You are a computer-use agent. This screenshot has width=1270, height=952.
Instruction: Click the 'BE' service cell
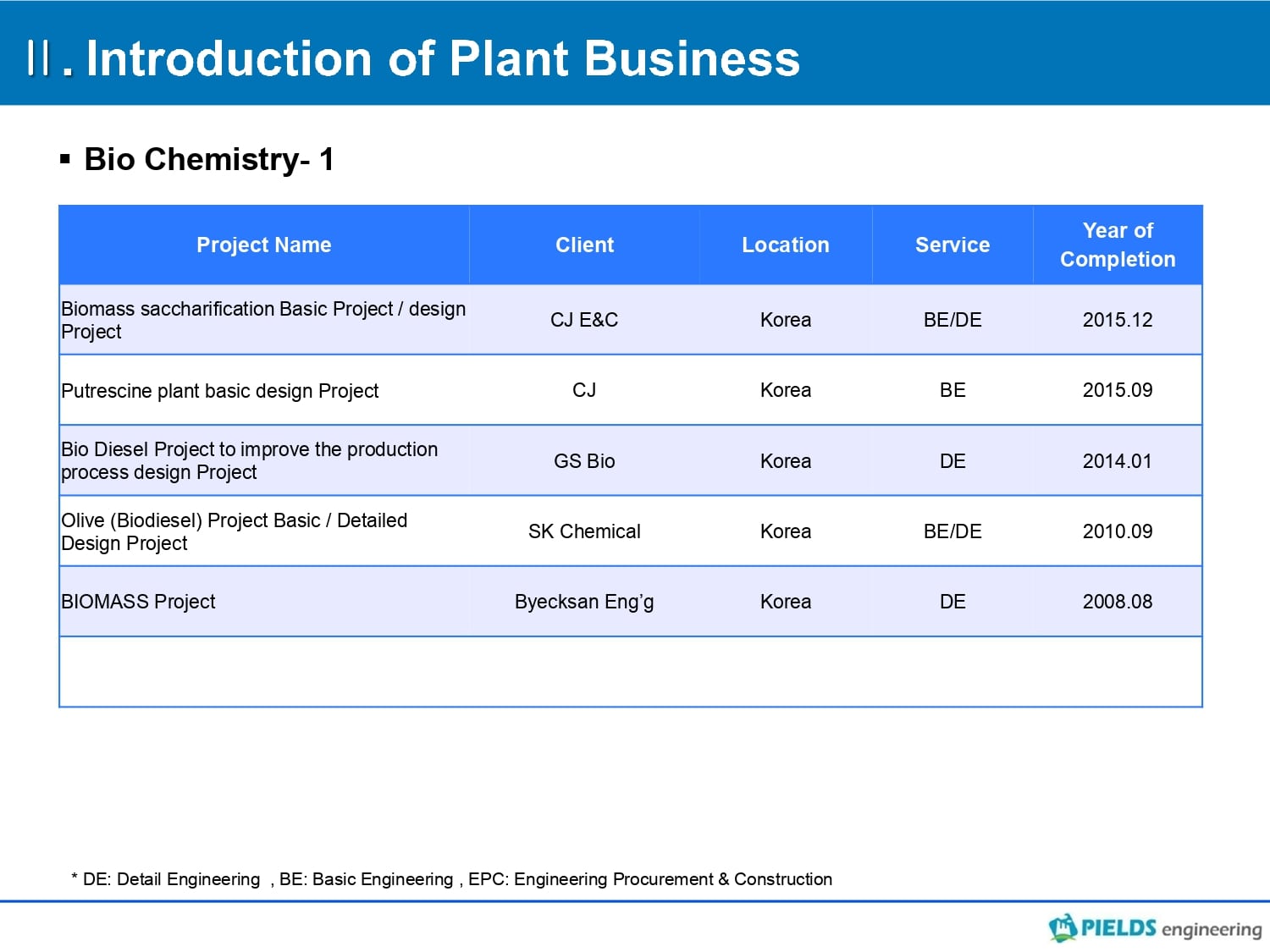pyautogui.click(x=952, y=390)
